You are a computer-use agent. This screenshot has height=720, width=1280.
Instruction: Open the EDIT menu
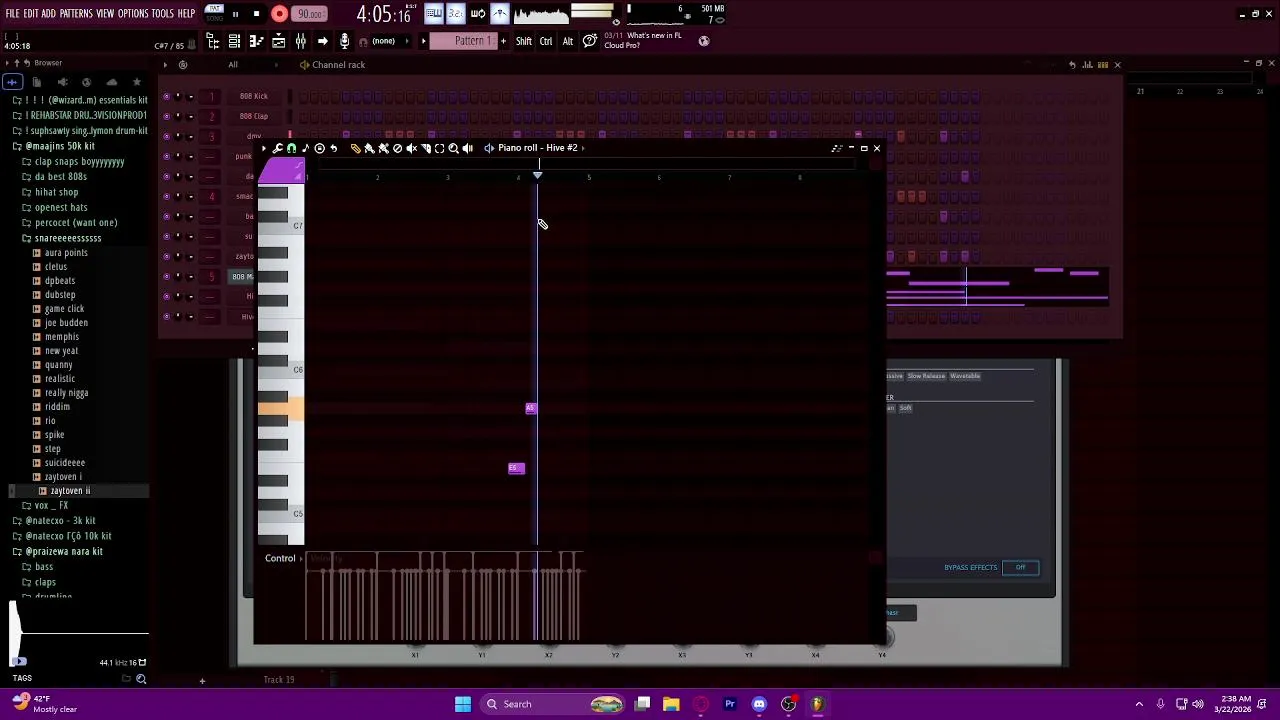pos(31,14)
